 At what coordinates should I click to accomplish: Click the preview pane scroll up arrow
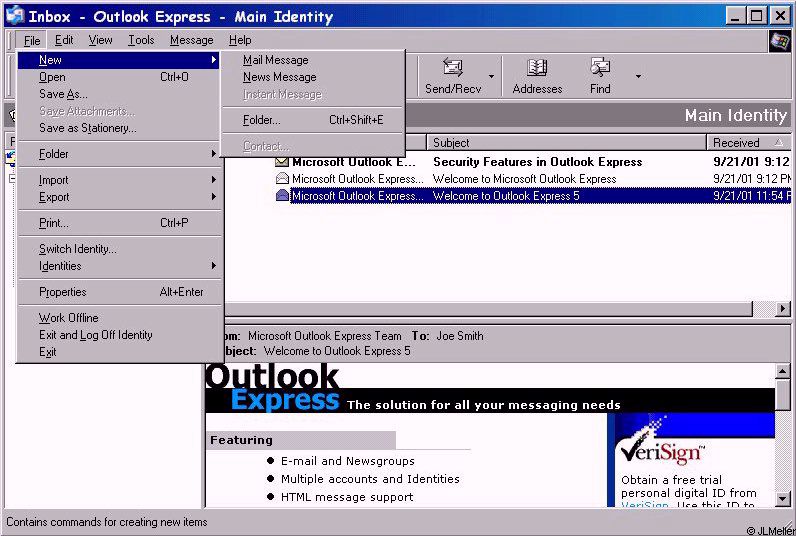[783, 372]
